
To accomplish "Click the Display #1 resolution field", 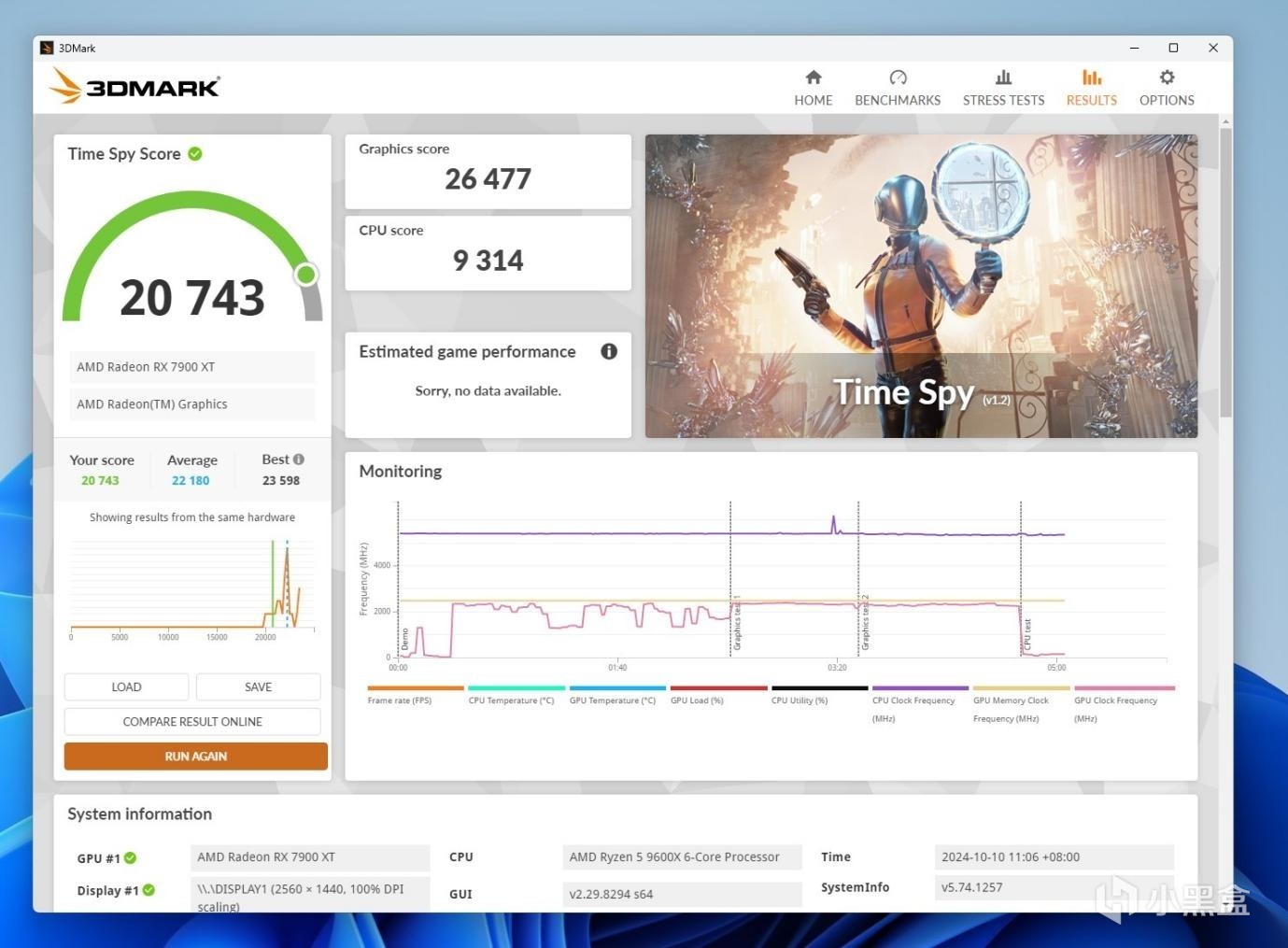I will (x=310, y=894).
